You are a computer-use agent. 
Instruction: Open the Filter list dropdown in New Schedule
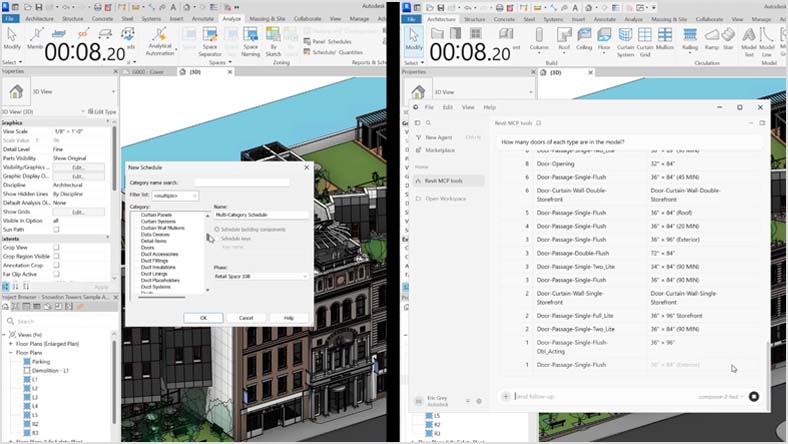pyautogui.click(x=175, y=195)
